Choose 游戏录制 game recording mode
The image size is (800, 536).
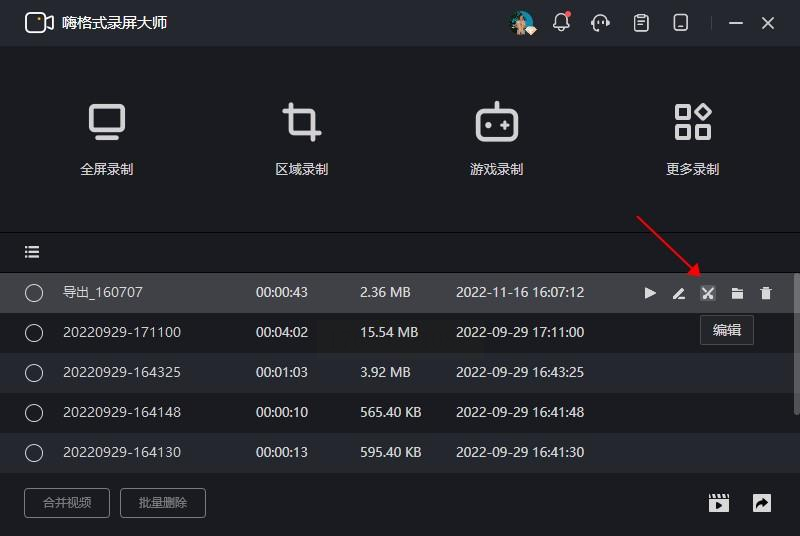point(497,139)
